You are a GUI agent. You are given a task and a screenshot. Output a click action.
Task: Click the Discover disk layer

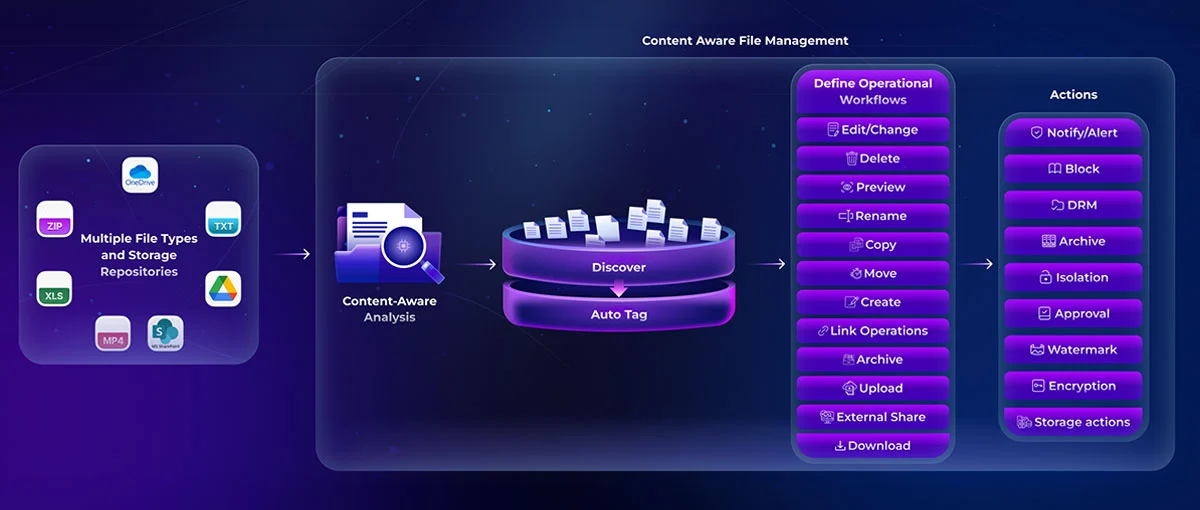click(618, 258)
